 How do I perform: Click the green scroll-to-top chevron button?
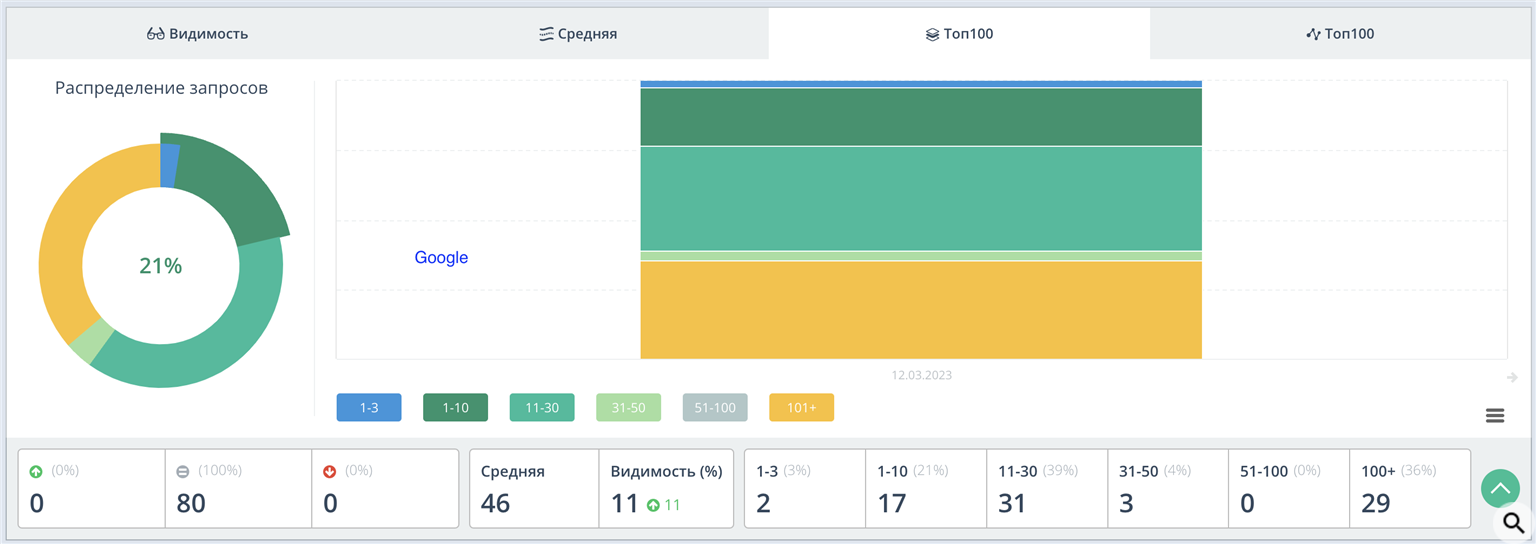pos(1500,489)
